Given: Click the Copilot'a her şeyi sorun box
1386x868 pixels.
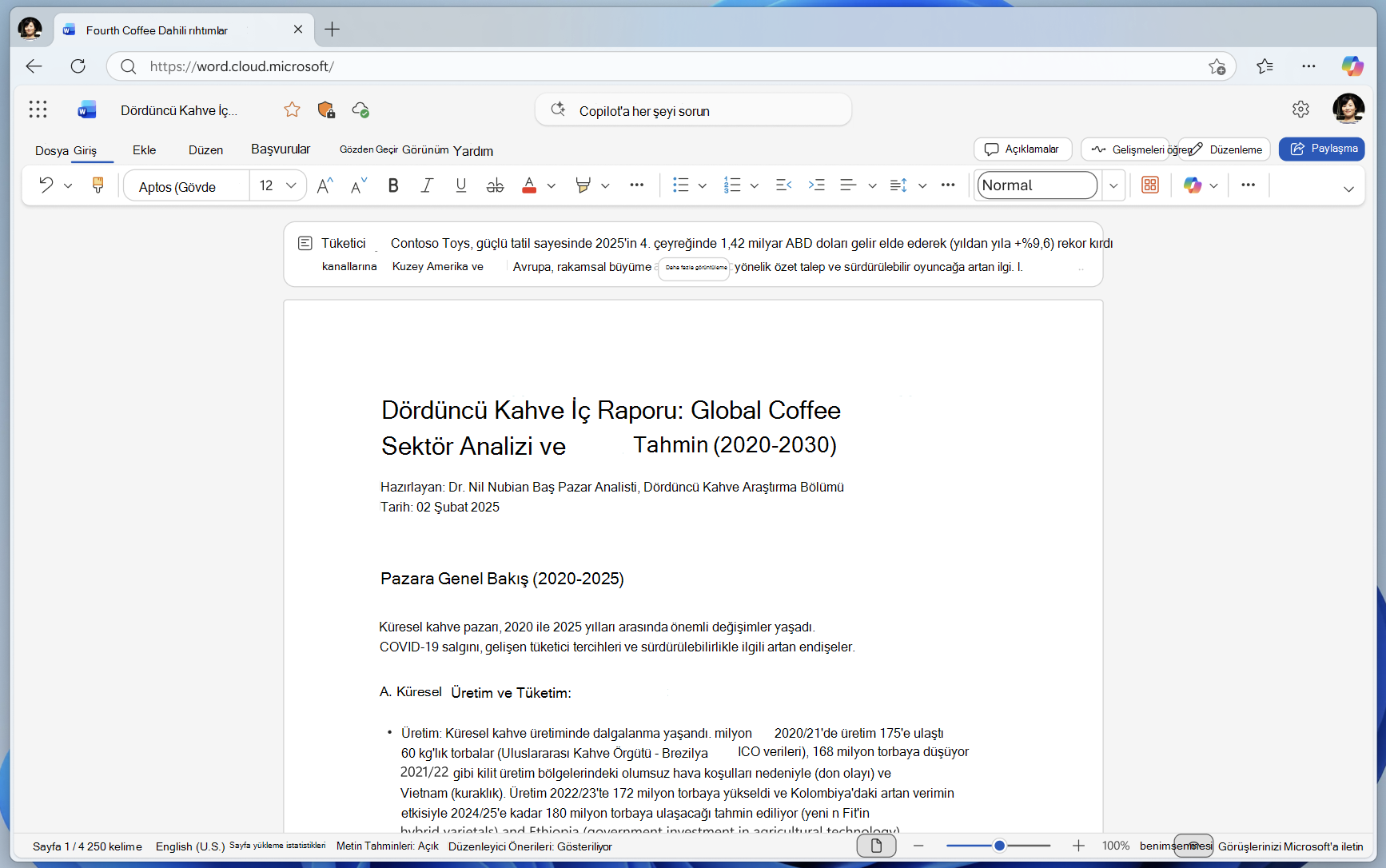Looking at the screenshot, I should [x=693, y=110].
